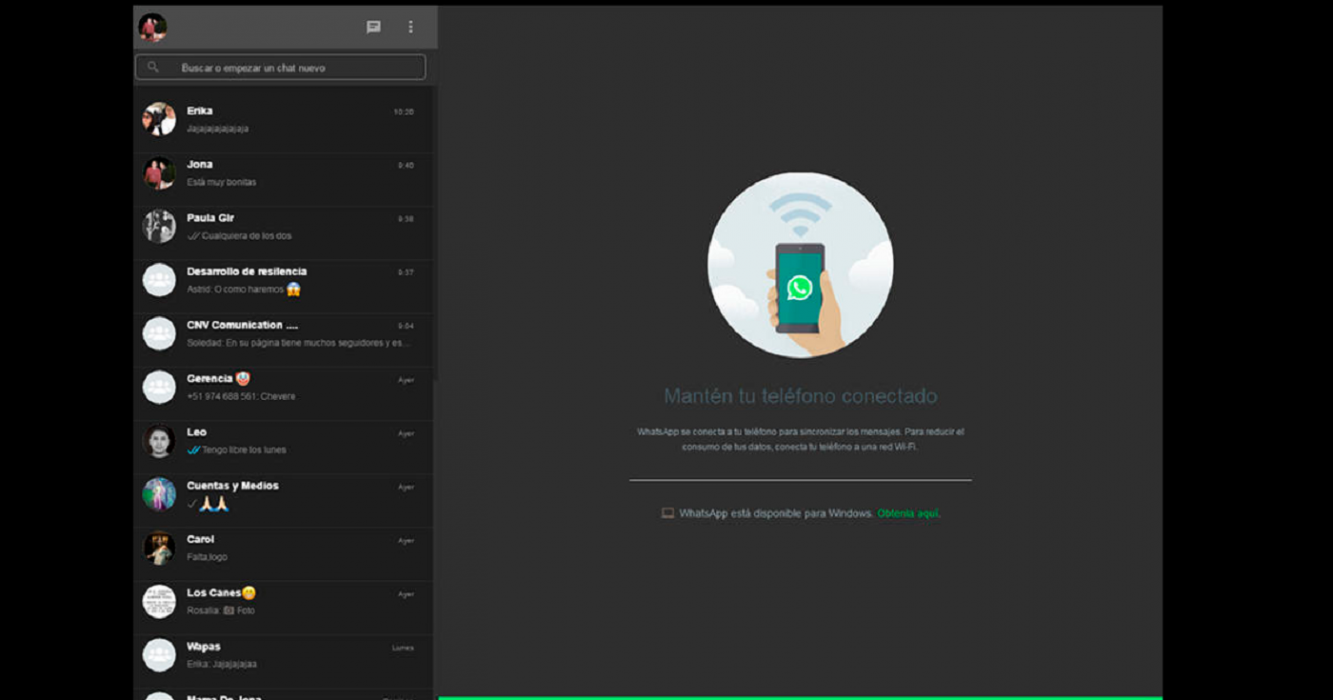Click the Wapas group avatar
The image size is (1333, 700).
[159, 655]
